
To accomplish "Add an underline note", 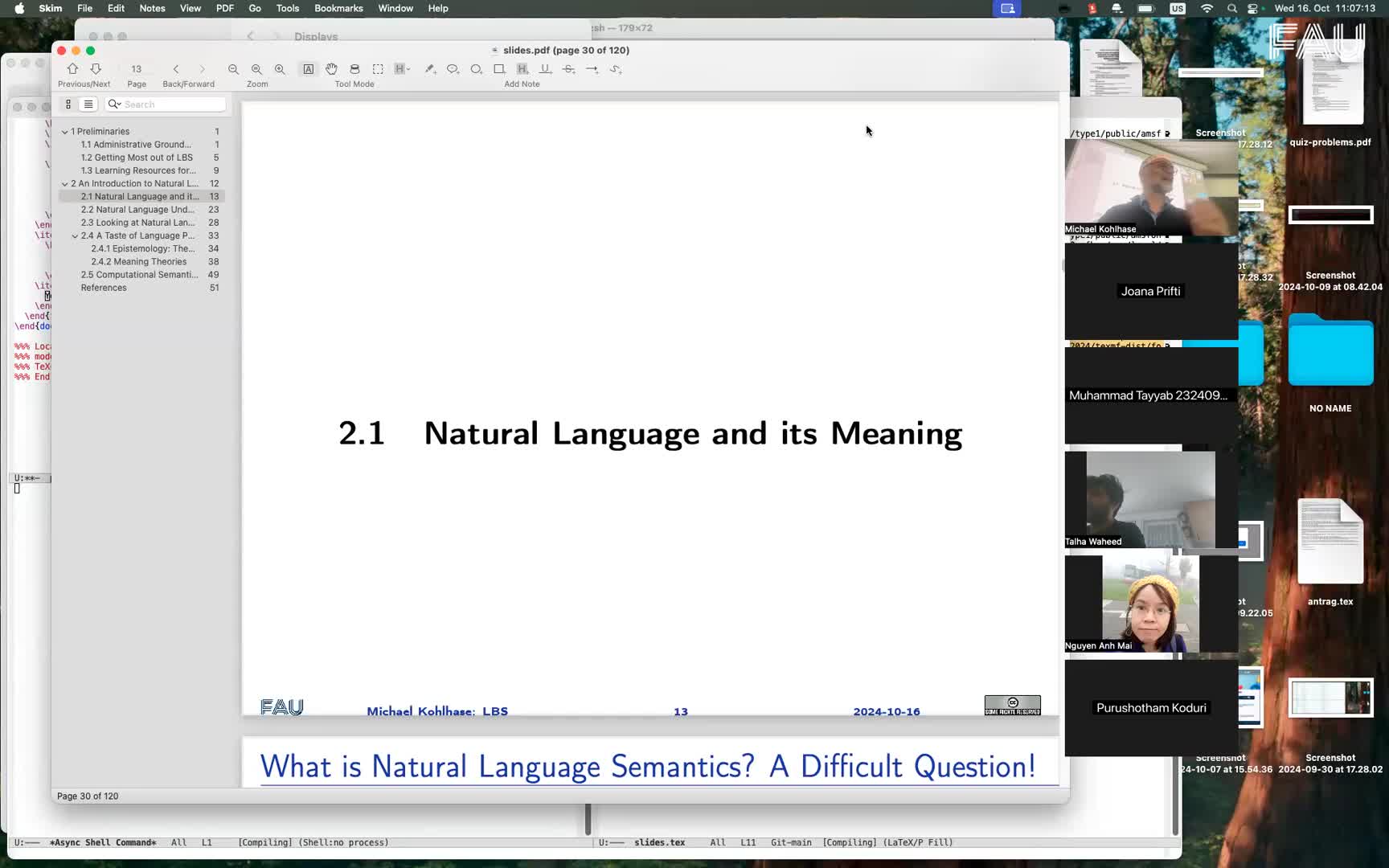I will 545,69.
